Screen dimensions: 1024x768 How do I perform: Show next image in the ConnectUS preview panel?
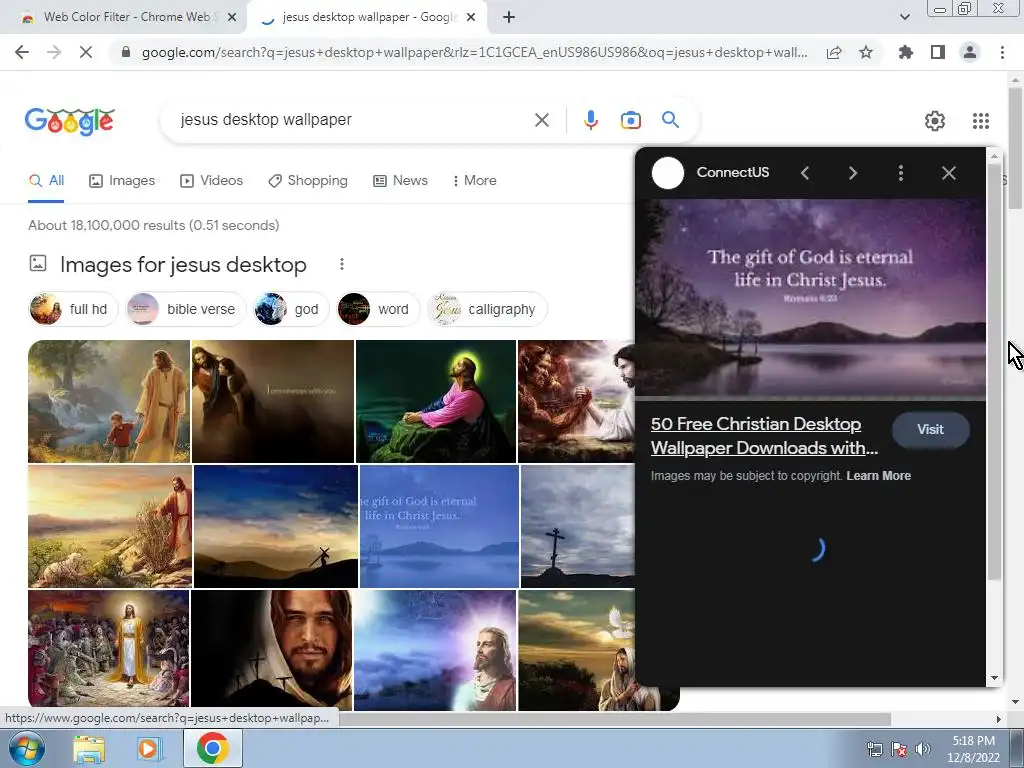(853, 173)
